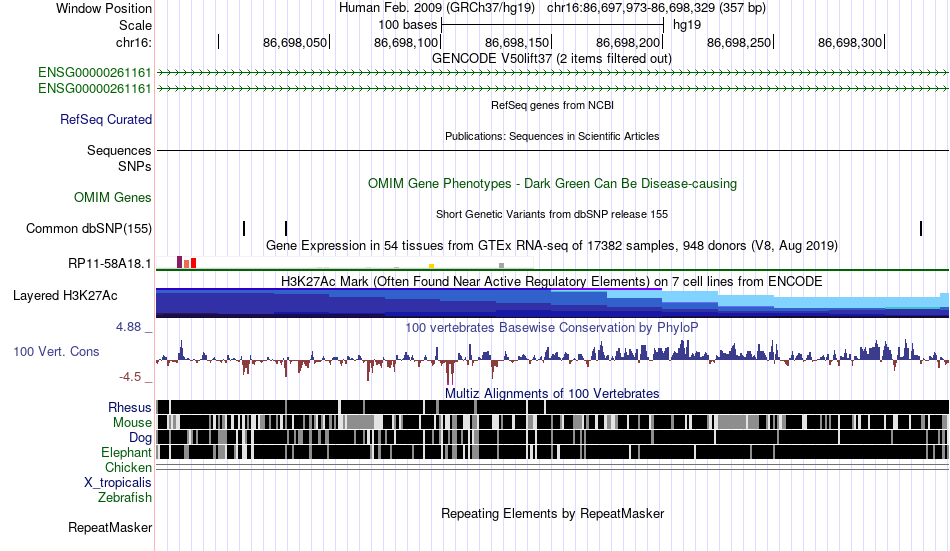Click the hg19 label beside scale bar
The width and height of the screenshot is (950, 551).
click(687, 25)
